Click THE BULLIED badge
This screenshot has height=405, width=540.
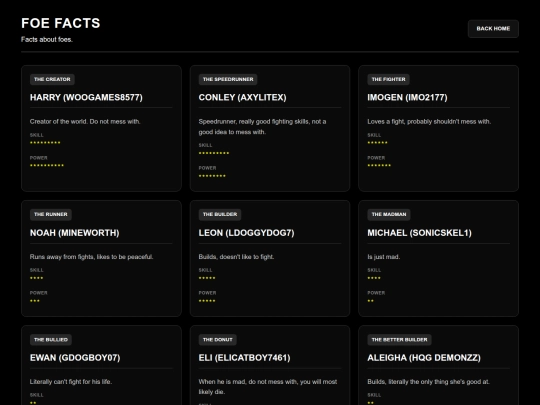pos(51,340)
